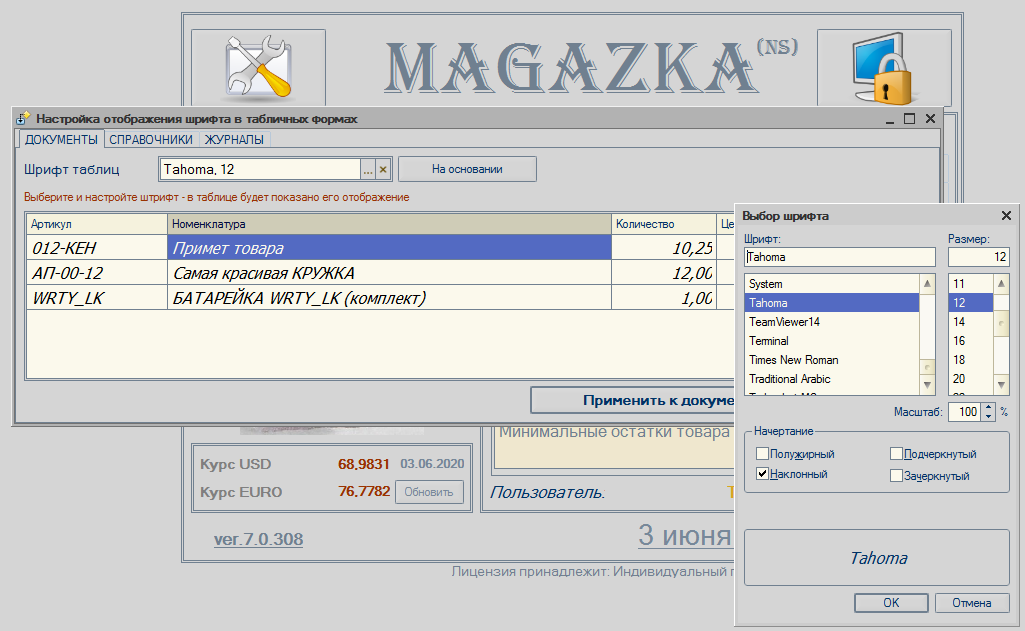Click the Масштаб value field
Screen dimensions: 1025x631
point(964,412)
